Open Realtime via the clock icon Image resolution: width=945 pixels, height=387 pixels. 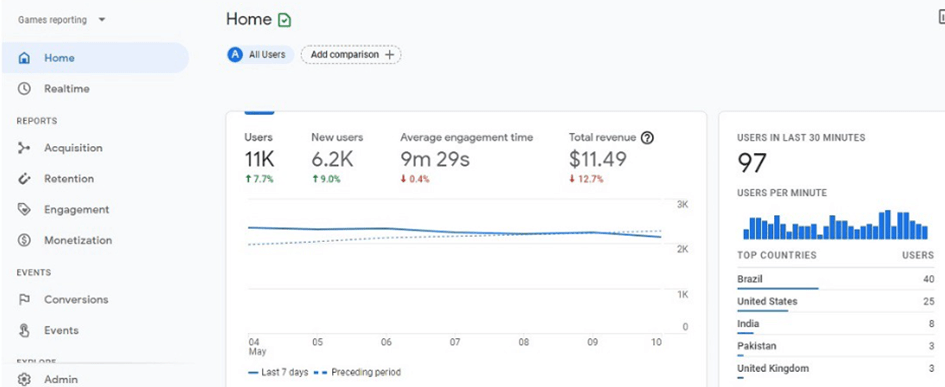point(24,89)
